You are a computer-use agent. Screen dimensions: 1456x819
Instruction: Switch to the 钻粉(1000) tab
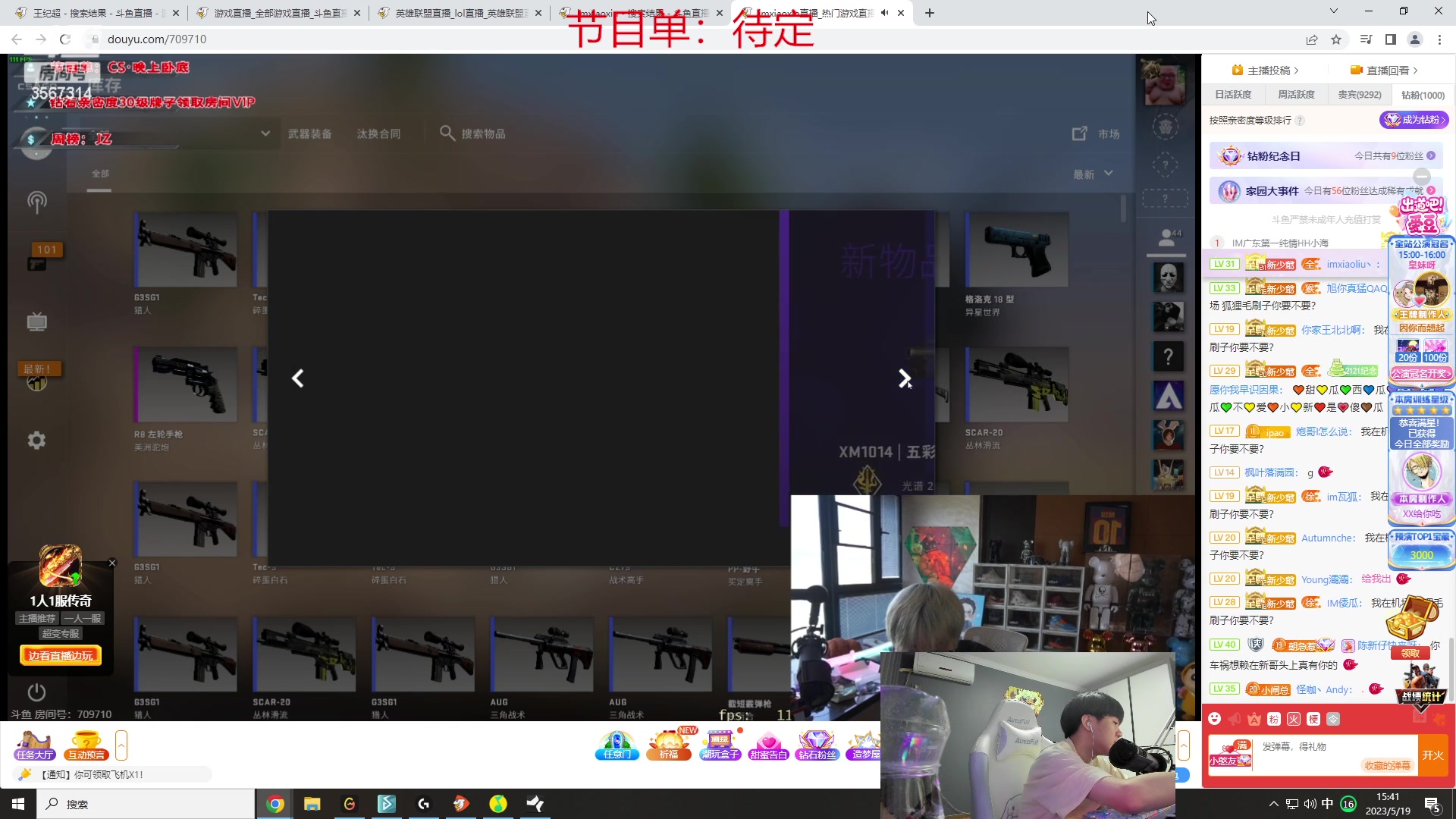click(x=1423, y=95)
